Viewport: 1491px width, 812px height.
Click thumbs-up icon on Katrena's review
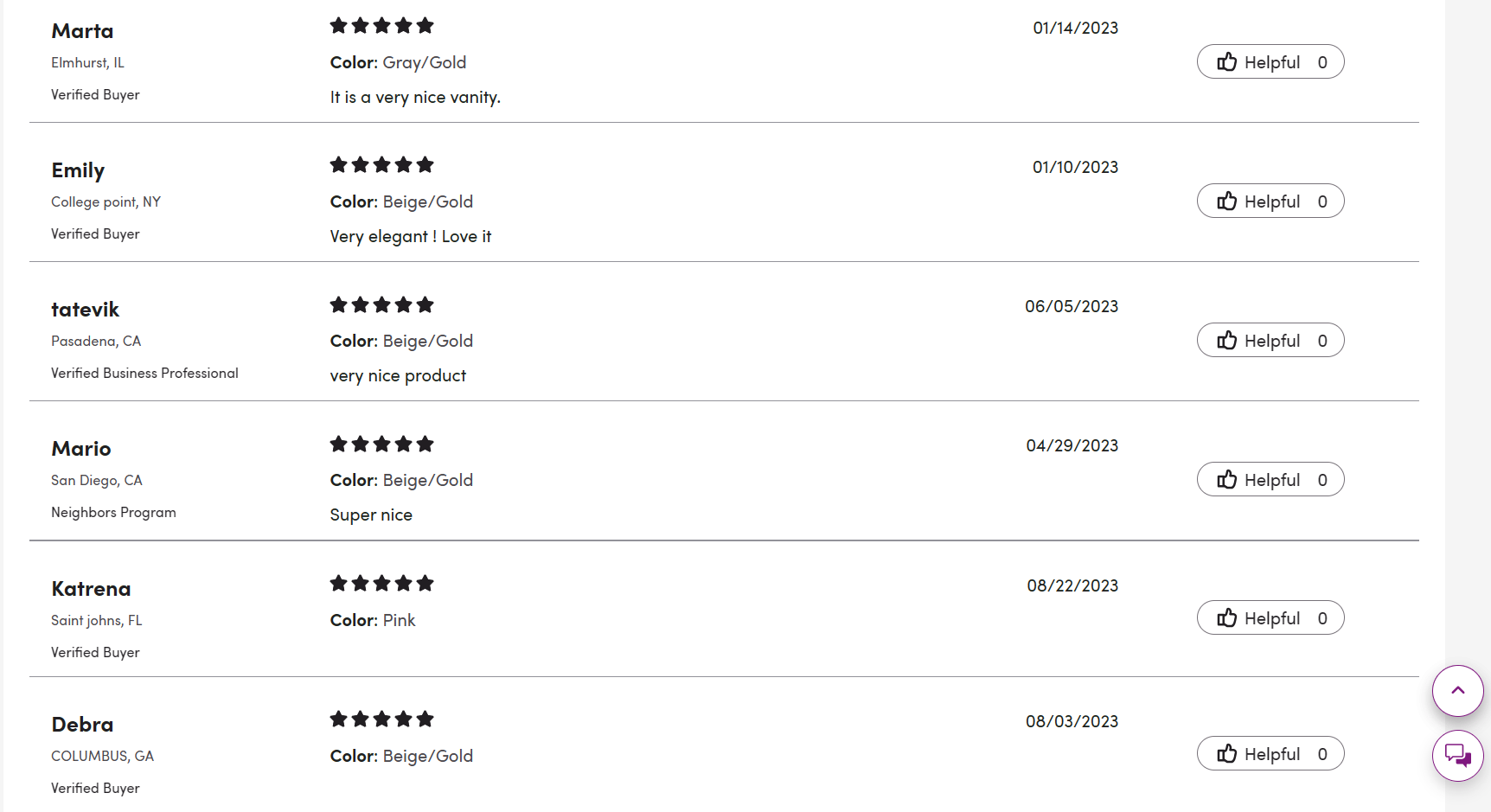tap(1226, 617)
